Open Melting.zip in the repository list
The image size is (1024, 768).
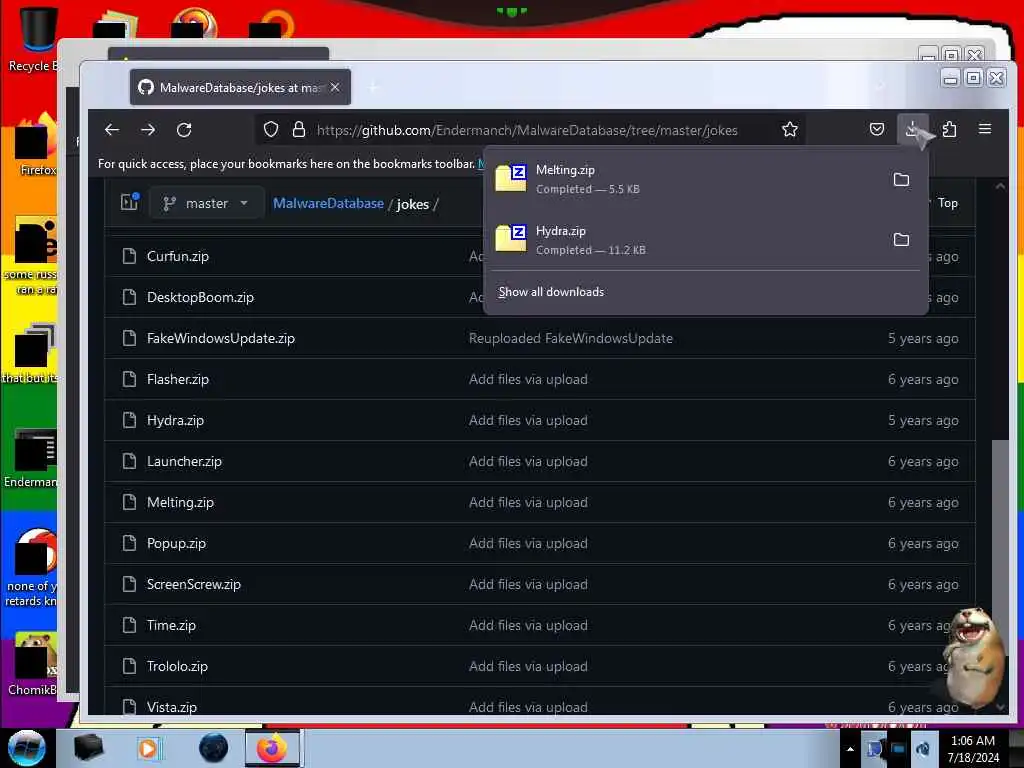pos(180,502)
